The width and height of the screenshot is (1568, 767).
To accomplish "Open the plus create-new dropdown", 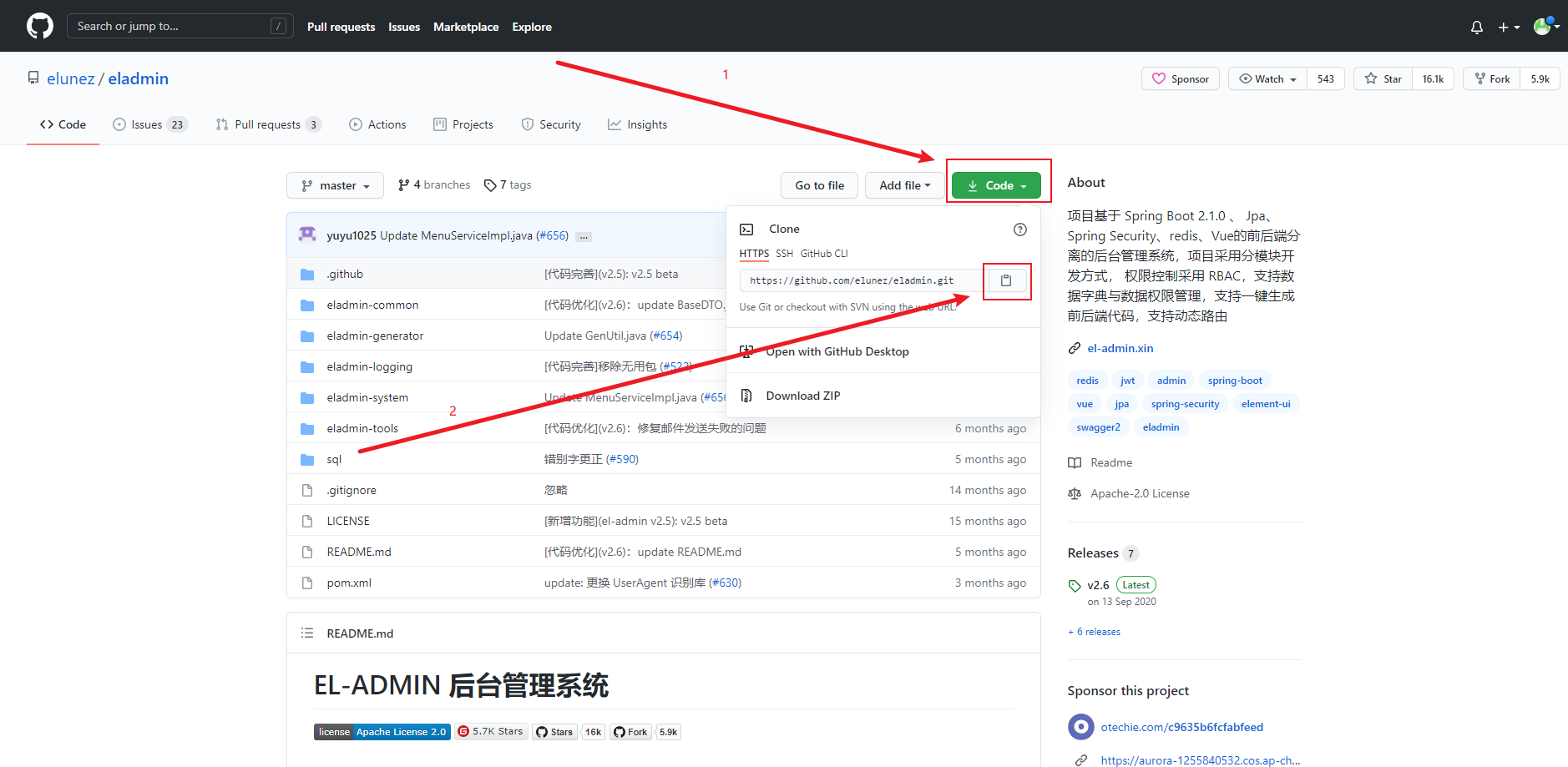I will click(1508, 27).
